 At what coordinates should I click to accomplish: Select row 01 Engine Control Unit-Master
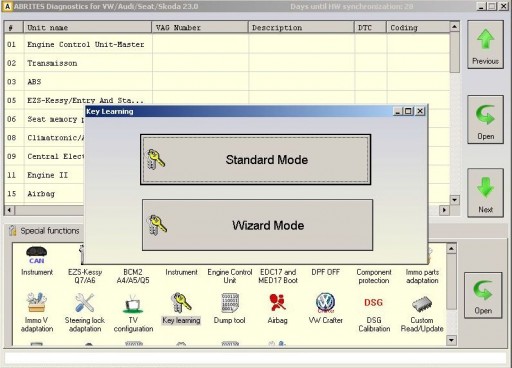(x=227, y=44)
